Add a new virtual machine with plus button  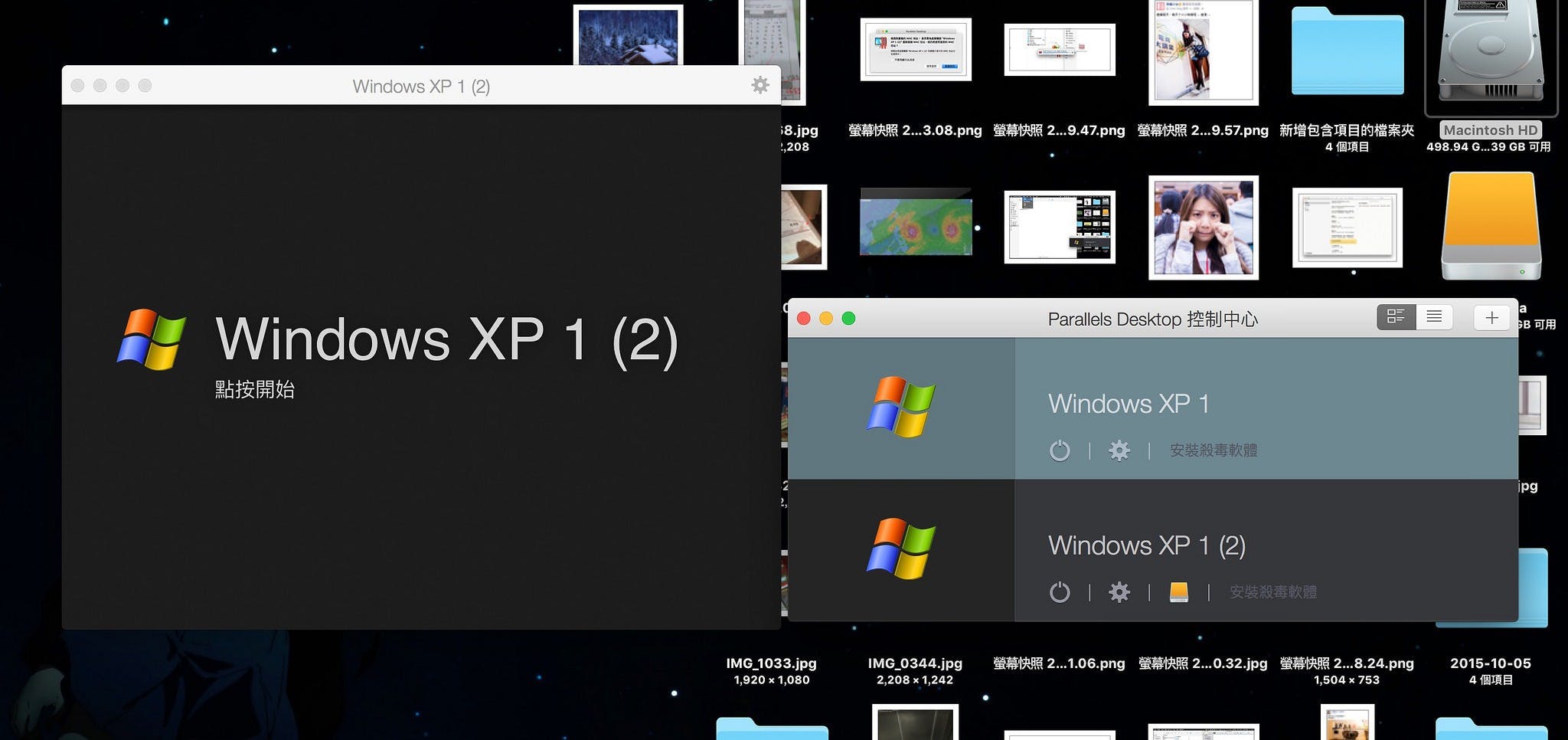point(1491,317)
